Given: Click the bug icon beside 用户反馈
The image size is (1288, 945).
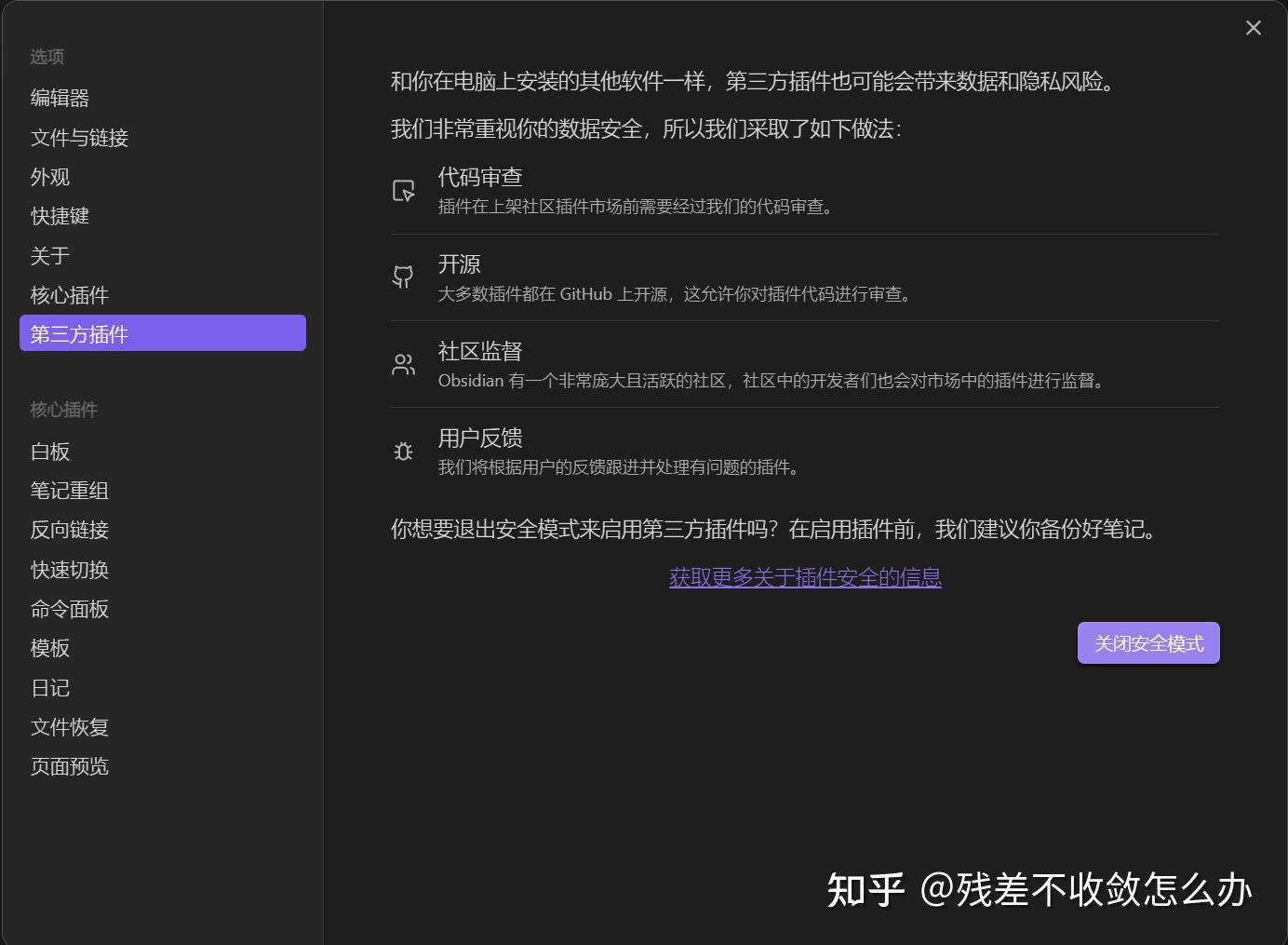Looking at the screenshot, I should (x=403, y=452).
